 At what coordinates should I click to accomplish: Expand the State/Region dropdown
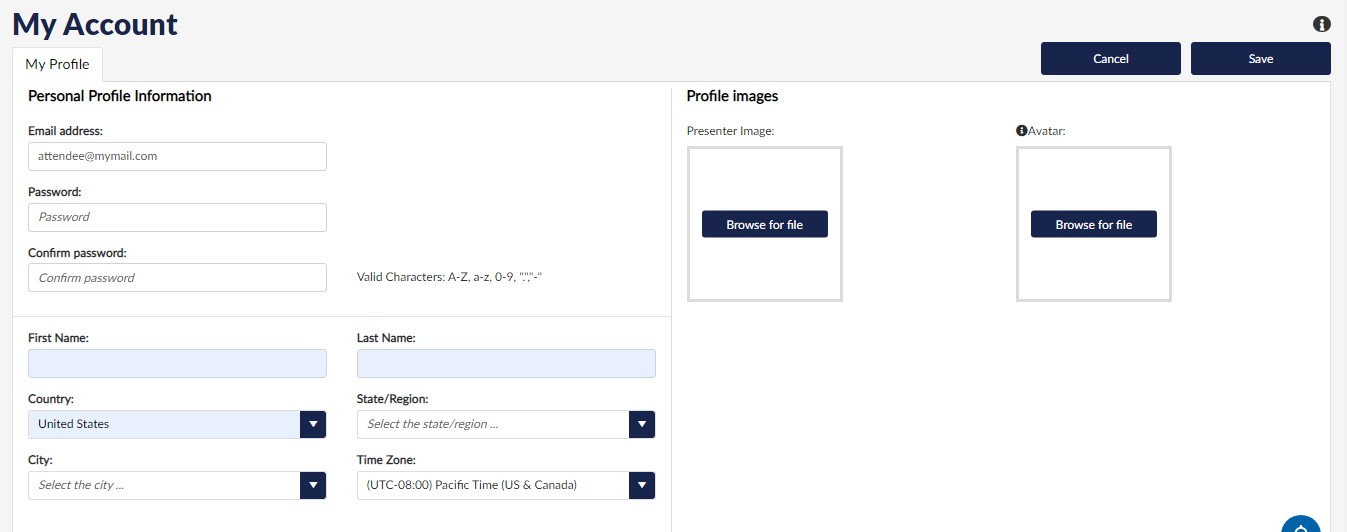point(642,424)
